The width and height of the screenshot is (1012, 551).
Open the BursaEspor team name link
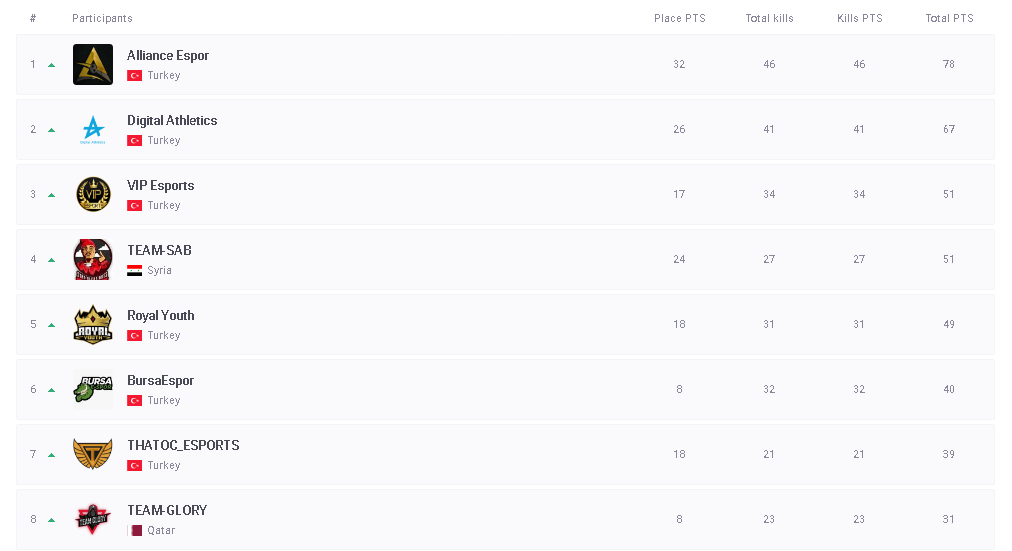point(160,381)
